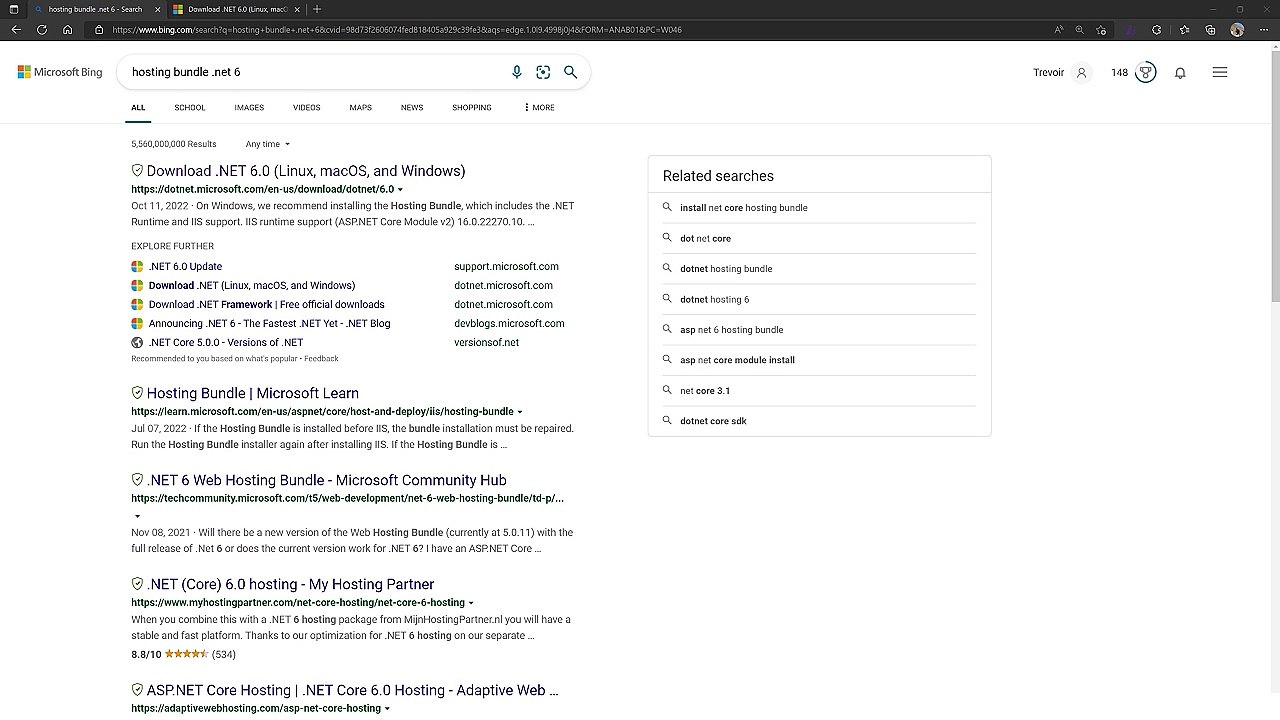The width and height of the screenshot is (1280, 720).
Task: Switch to the 'Download .NET 6.0' browser tab
Action: (x=238, y=9)
